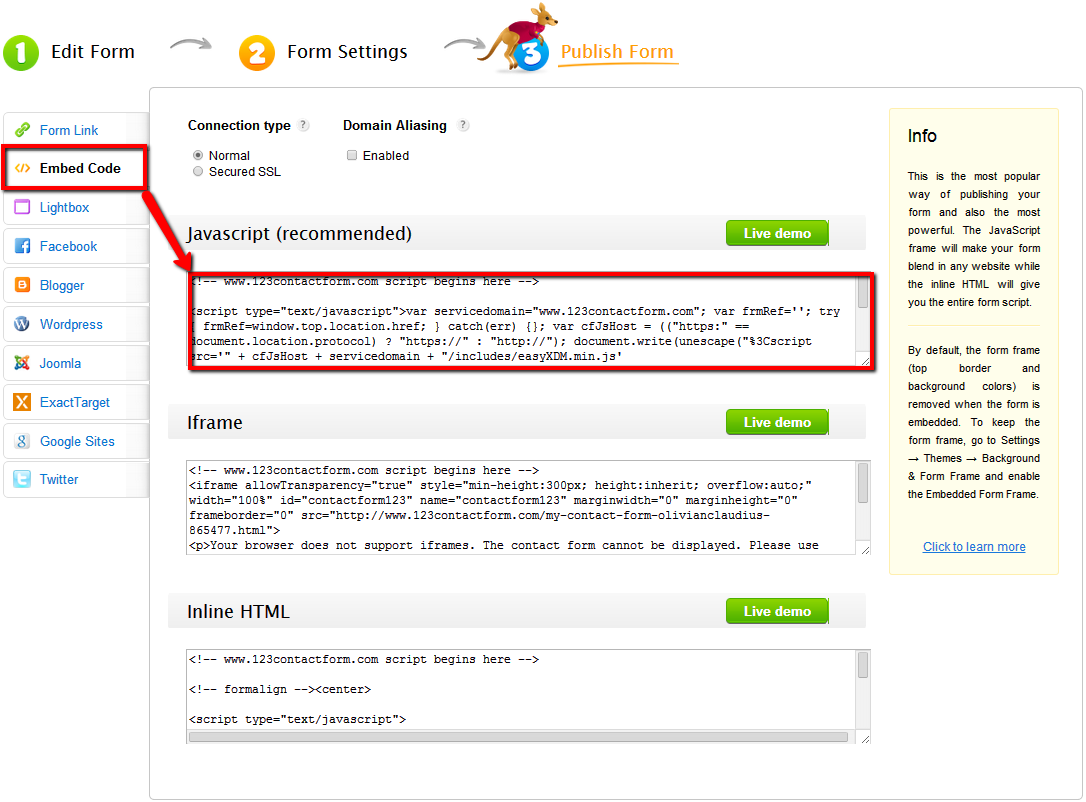Click the Lightbox window icon
The height and width of the screenshot is (802, 1086).
(x=22, y=207)
